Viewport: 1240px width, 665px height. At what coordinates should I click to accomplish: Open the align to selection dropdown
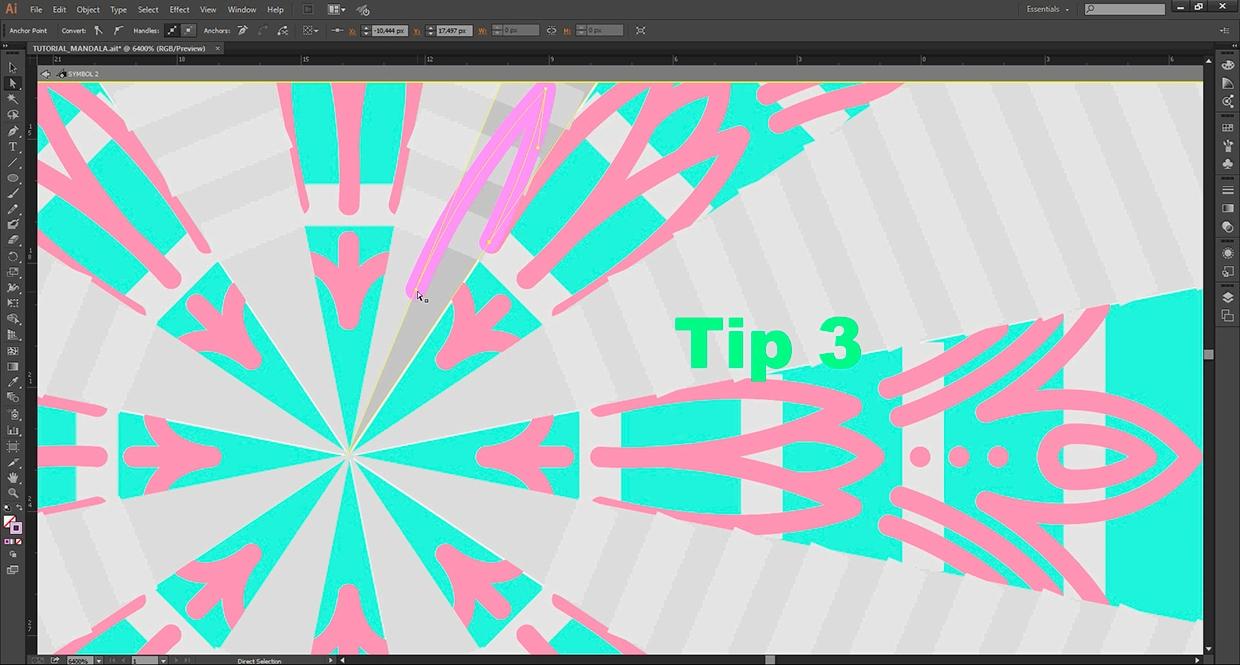(310, 31)
